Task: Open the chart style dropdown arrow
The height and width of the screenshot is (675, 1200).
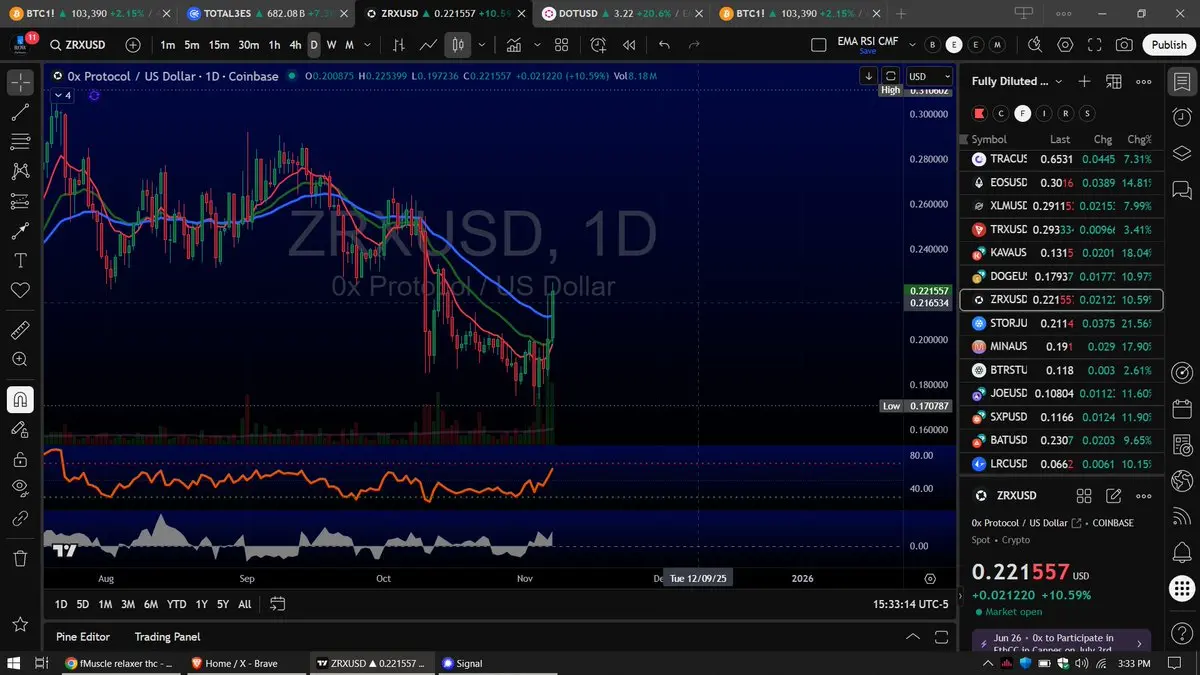Action: [483, 45]
